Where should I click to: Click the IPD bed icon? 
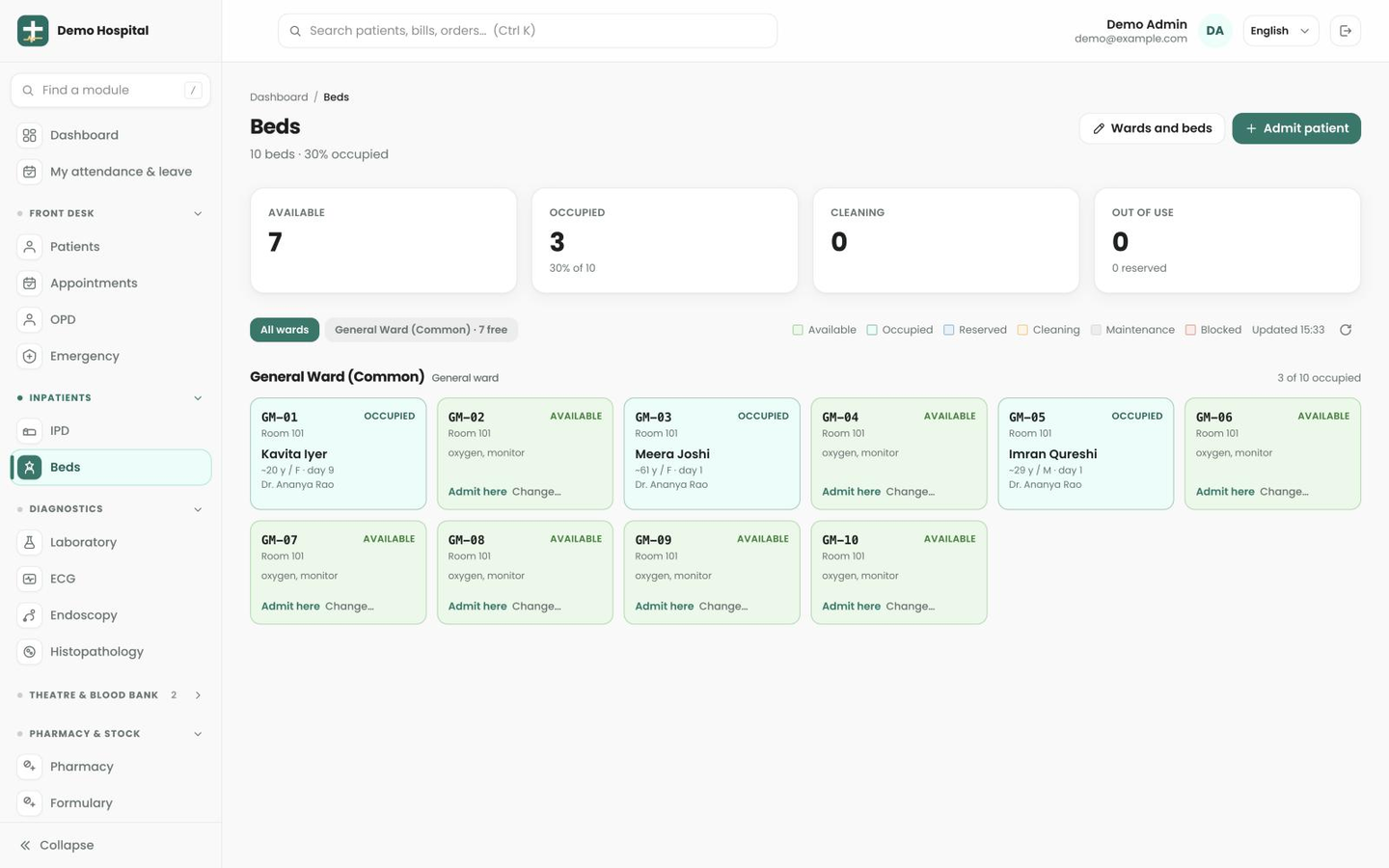point(30,431)
